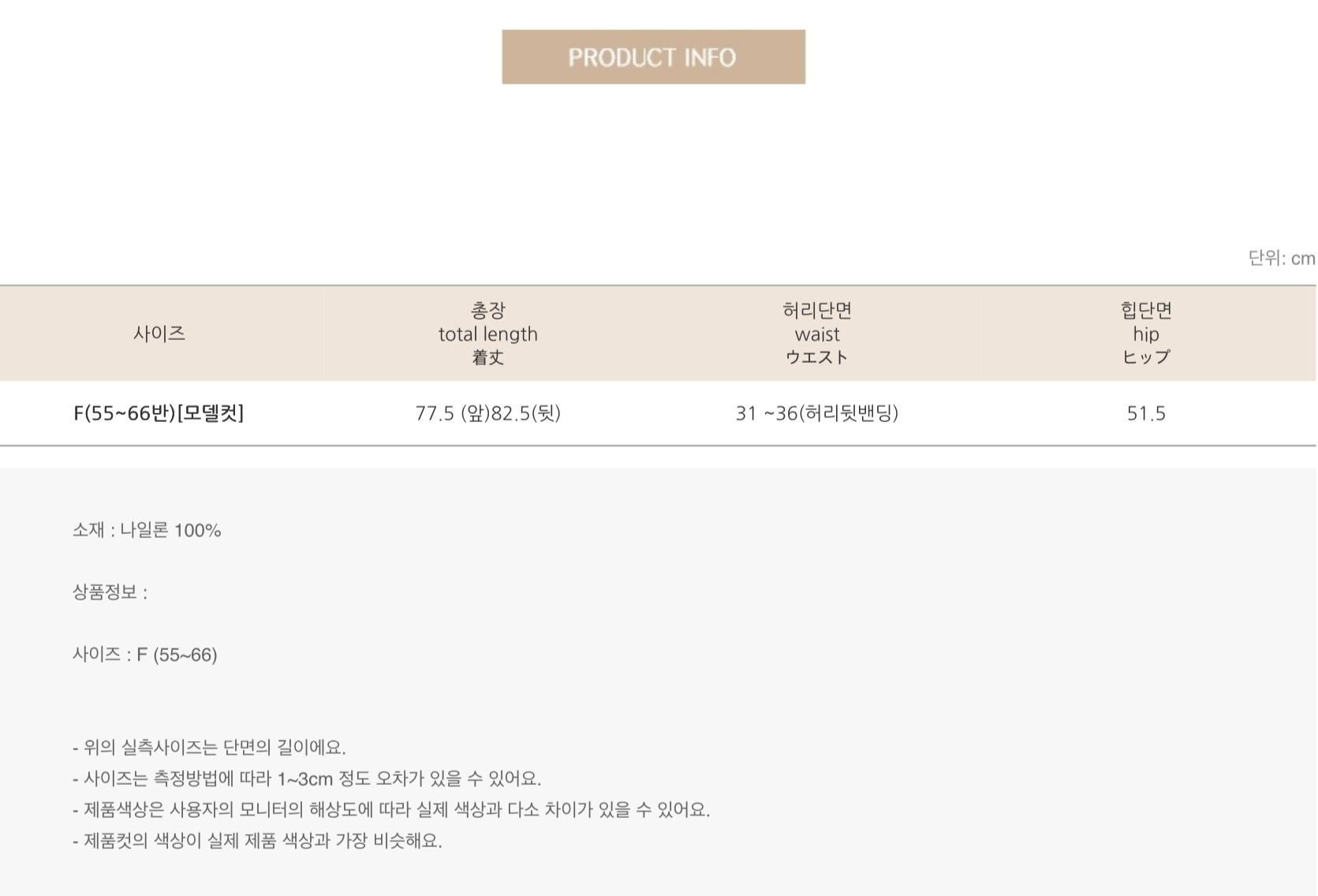This screenshot has height=896, width=1318.
Task: Click the 단위: cm unit label
Action: pyautogui.click(x=1282, y=258)
